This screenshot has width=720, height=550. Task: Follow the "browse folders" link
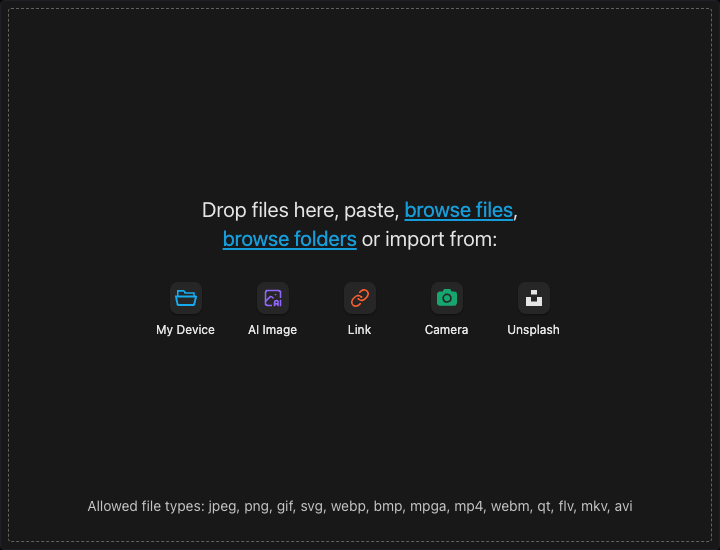290,240
